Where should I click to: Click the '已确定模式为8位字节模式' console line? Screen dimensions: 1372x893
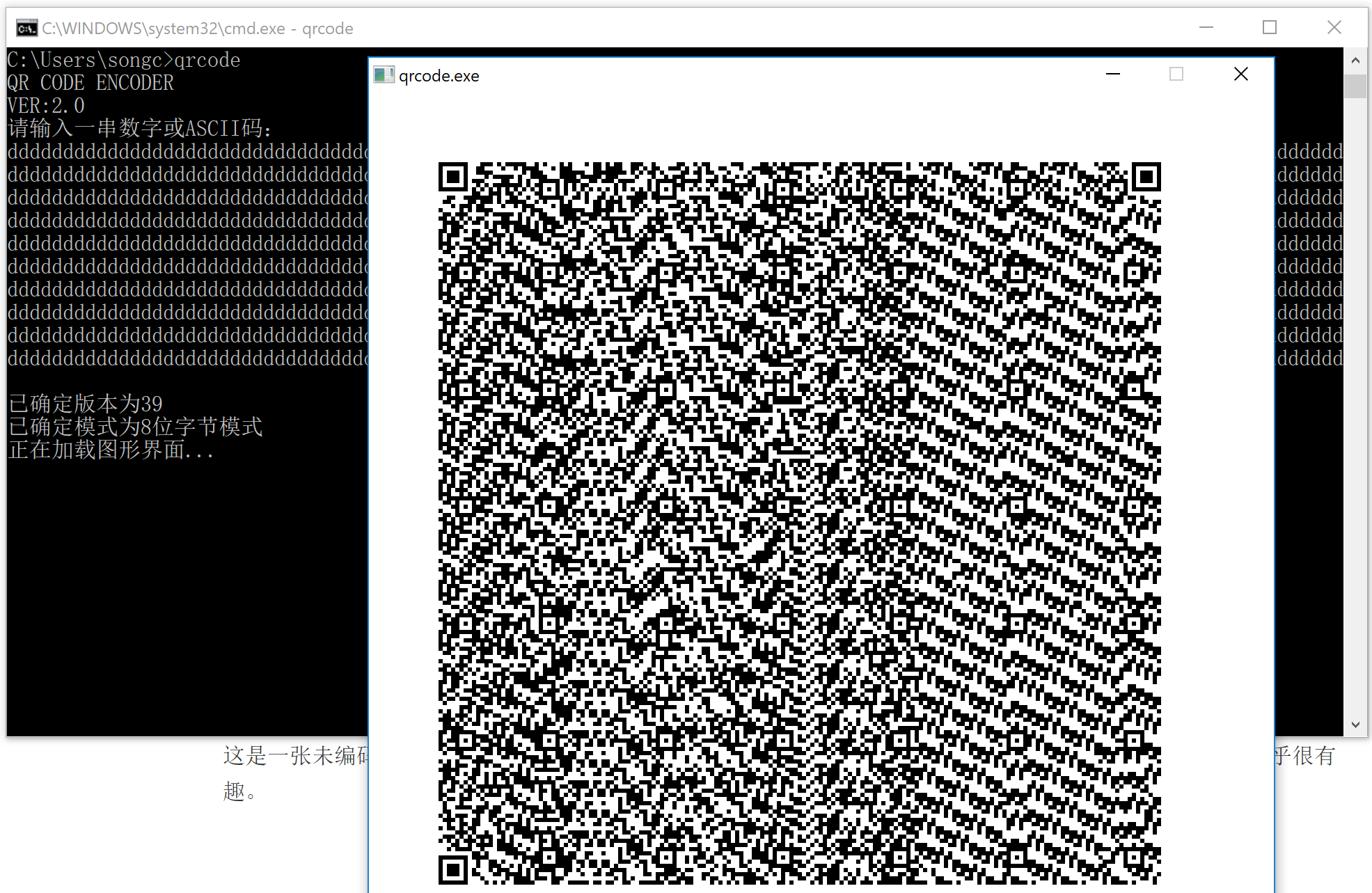pos(135,427)
